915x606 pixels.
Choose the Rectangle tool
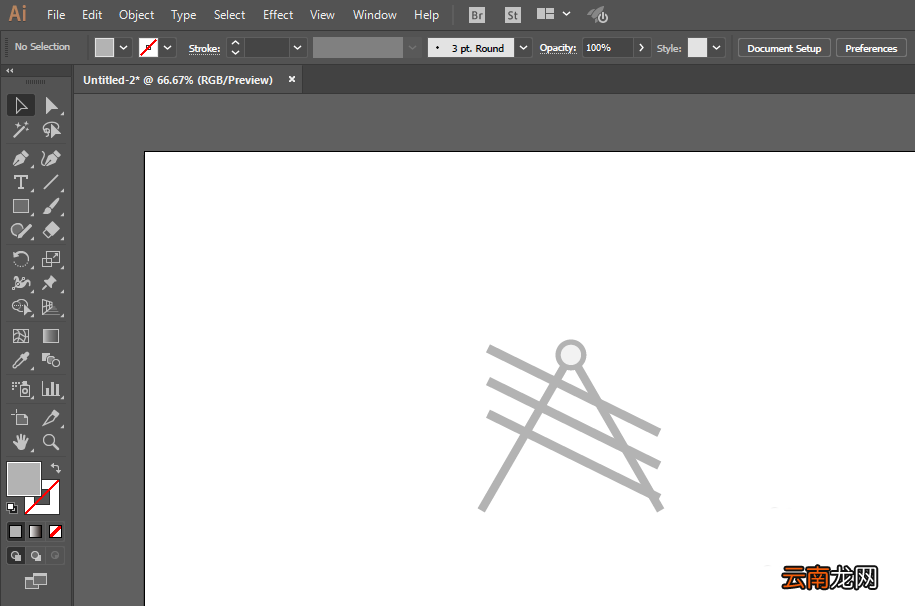pyautogui.click(x=21, y=207)
